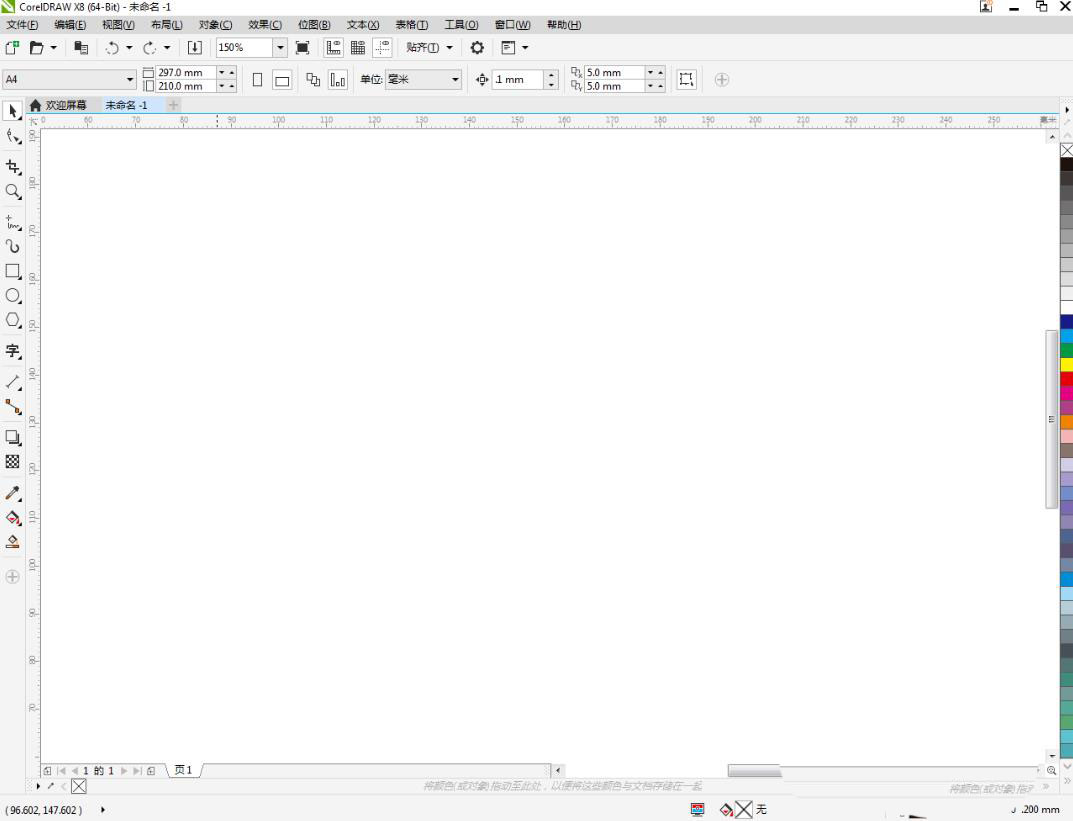Select the Color Eyedropper tool
The image size is (1073, 821).
click(13, 493)
